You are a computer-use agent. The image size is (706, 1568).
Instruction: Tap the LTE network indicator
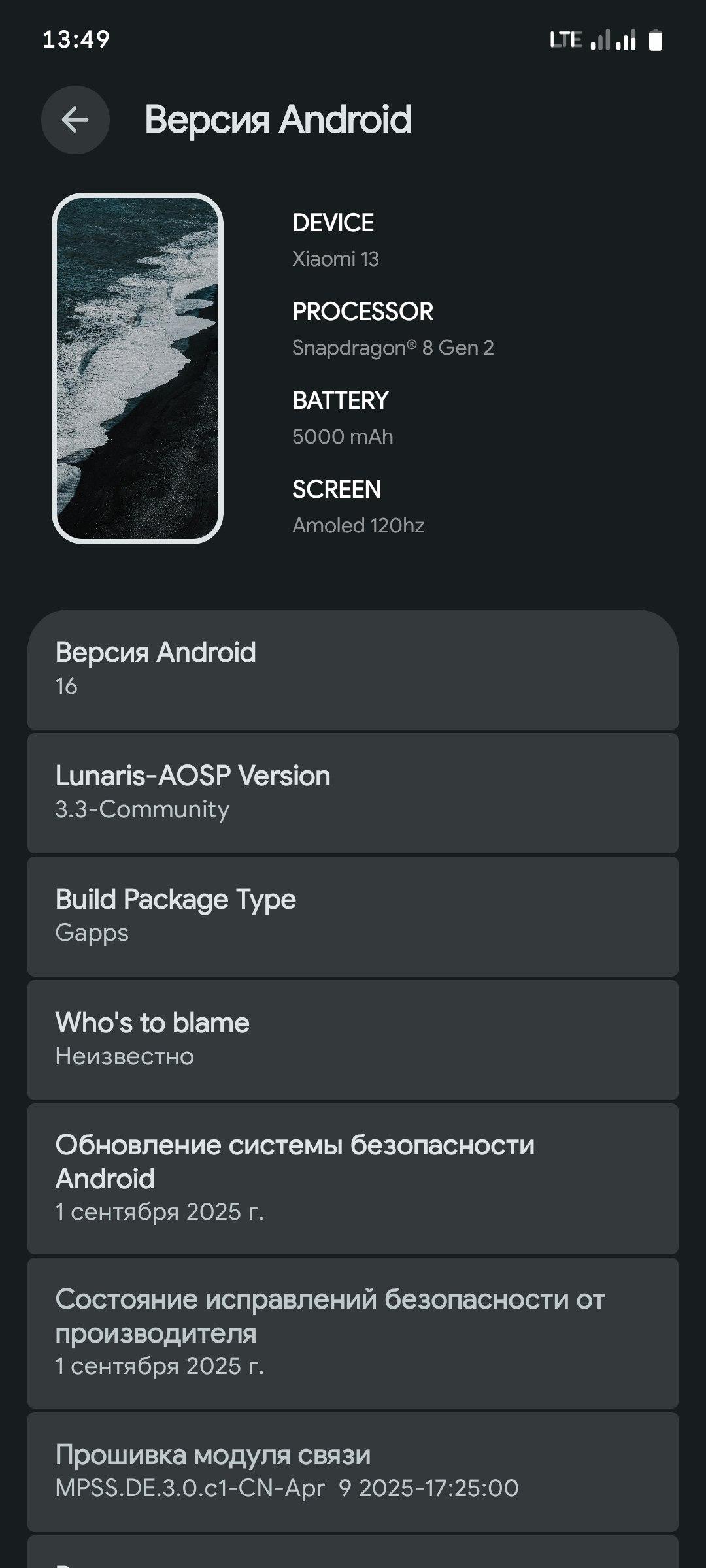tap(565, 41)
